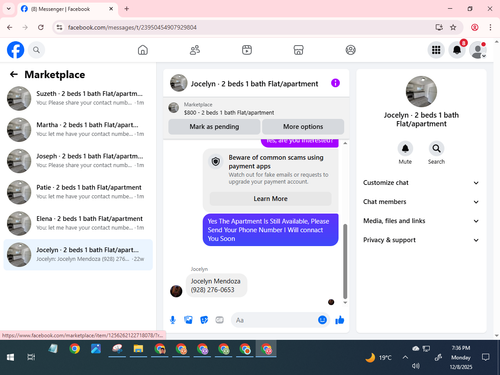Open Suzeth conversation in Marketplace list
Viewport: 500px width, 375px height.
(x=78, y=98)
